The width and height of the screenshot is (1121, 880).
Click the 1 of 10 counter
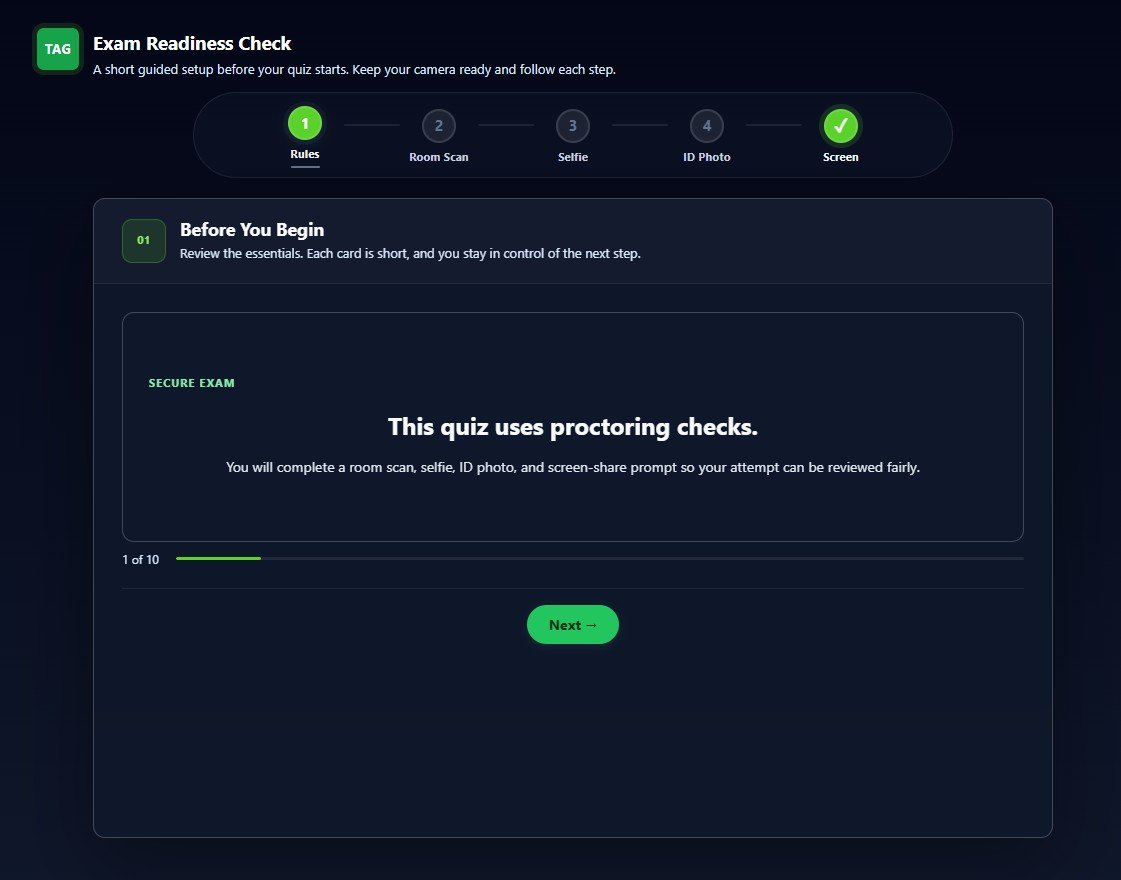tap(141, 560)
